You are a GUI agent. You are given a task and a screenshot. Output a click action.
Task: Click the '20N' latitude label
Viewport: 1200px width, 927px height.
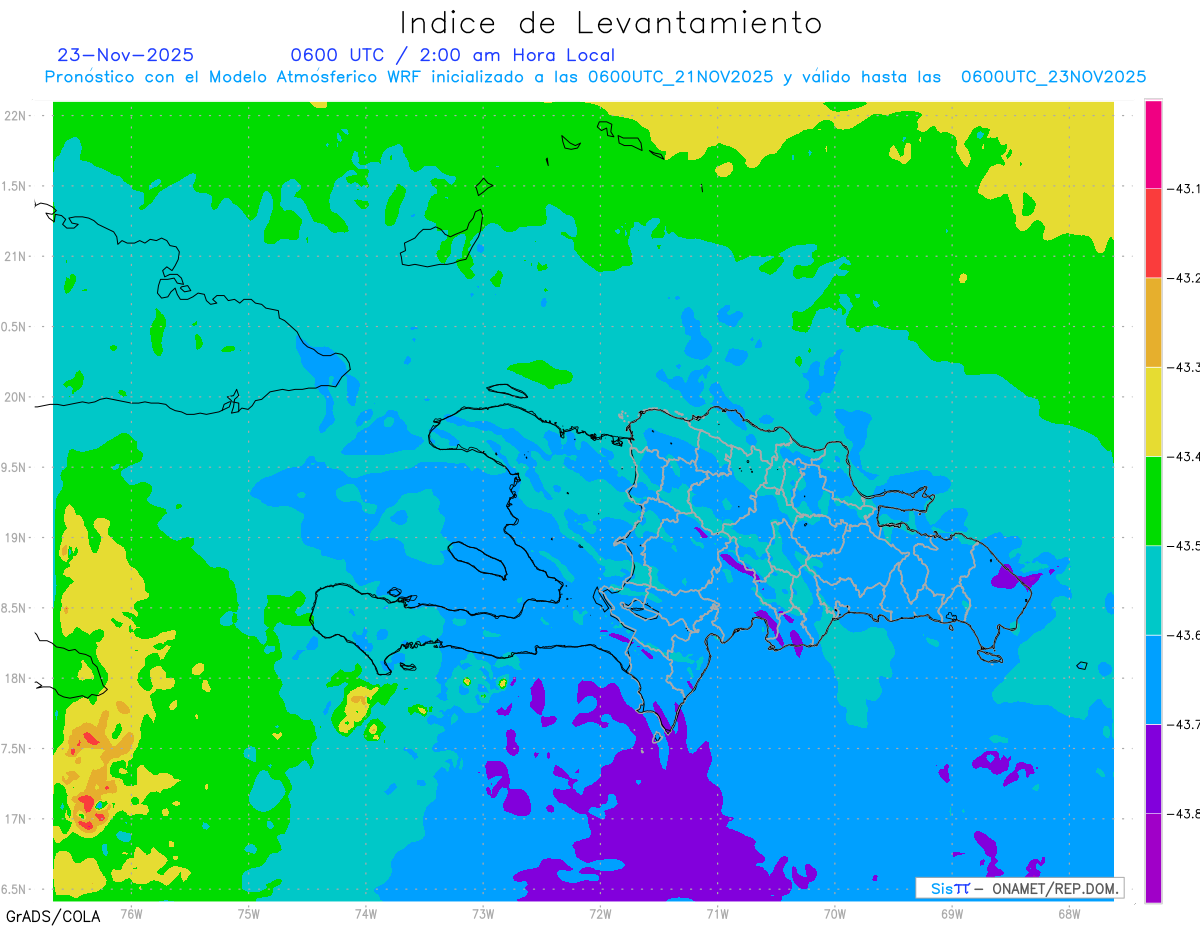click(17, 397)
